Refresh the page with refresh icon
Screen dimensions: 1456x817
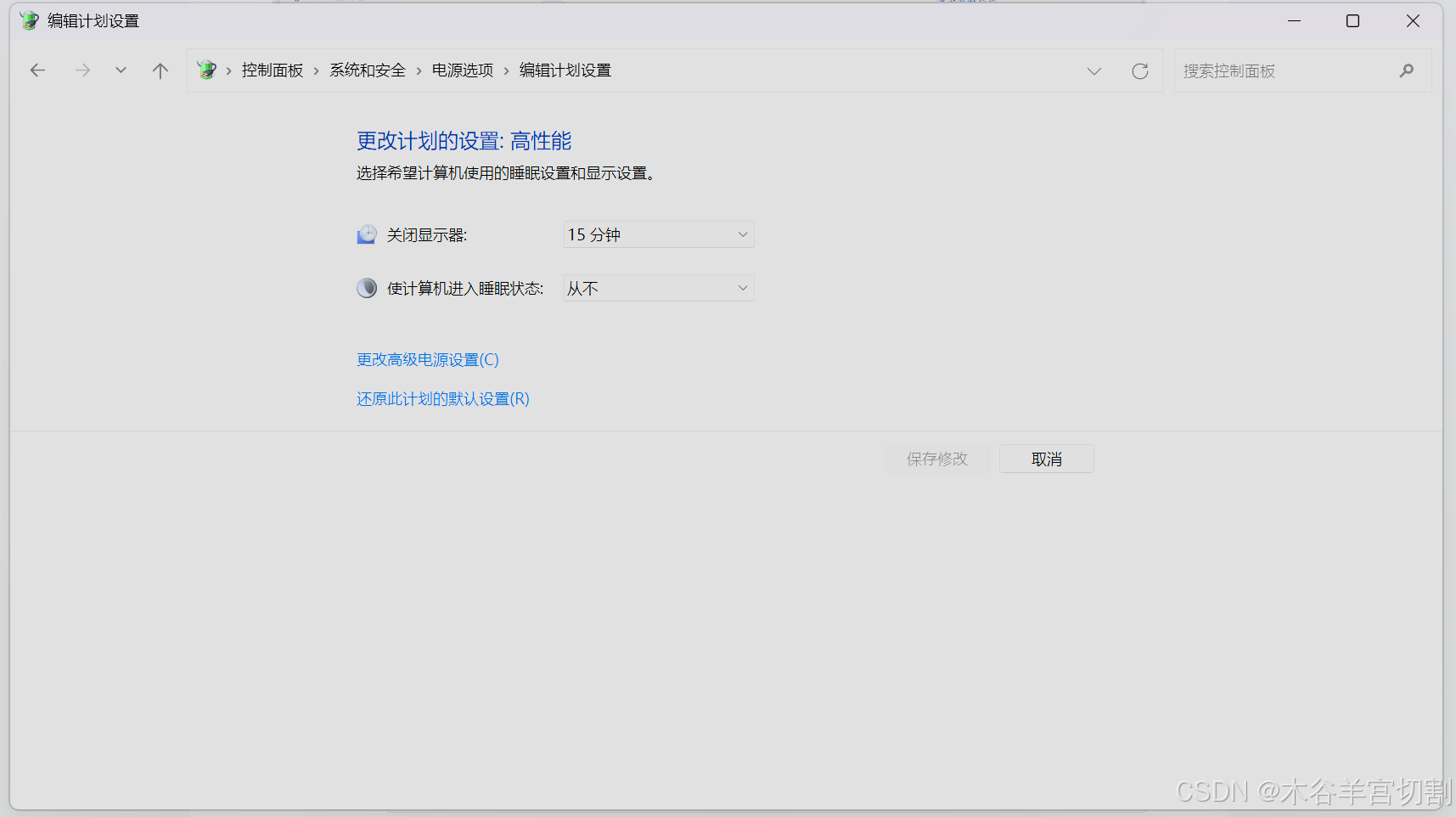(1140, 71)
